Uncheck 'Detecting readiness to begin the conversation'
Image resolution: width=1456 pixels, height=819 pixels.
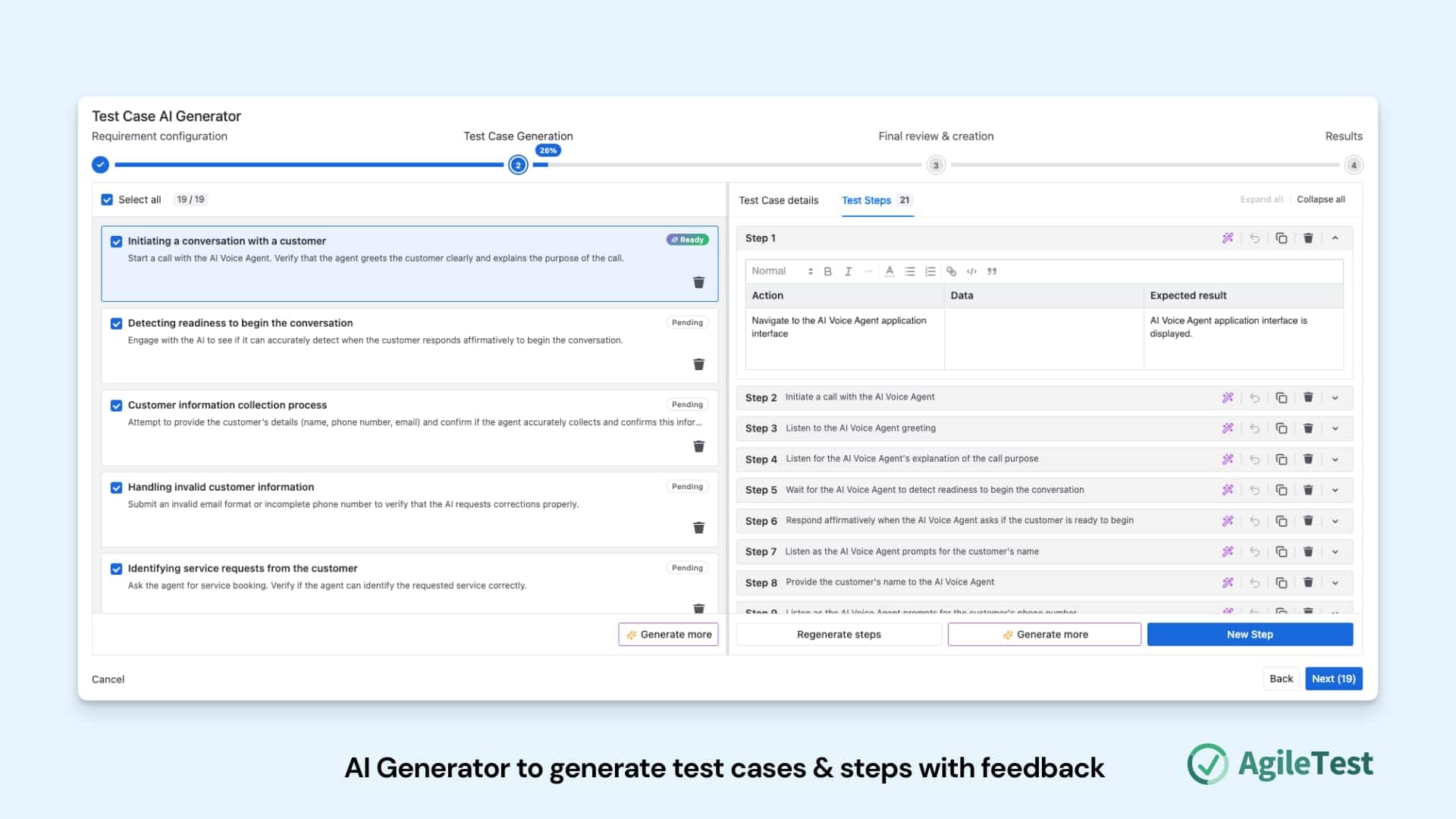[x=116, y=323]
